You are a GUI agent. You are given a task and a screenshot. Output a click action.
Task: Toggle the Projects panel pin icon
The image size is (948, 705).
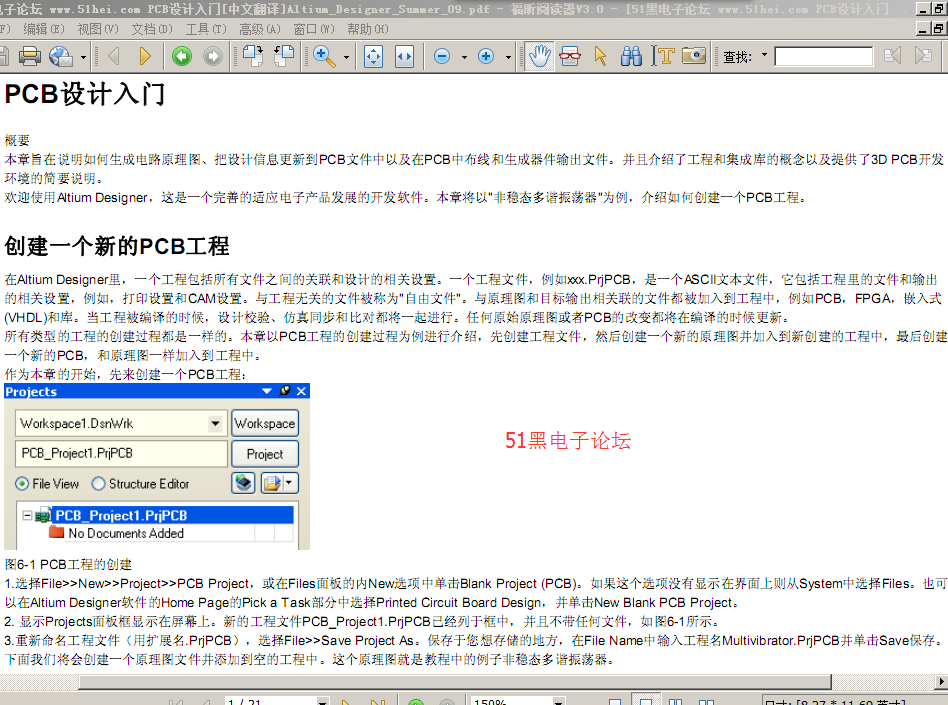[285, 391]
